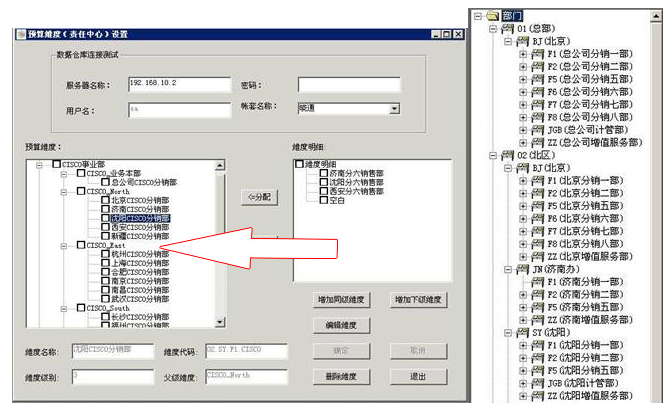Click the 用户名 input field
The height and width of the screenshot is (410, 668).
coord(179,110)
